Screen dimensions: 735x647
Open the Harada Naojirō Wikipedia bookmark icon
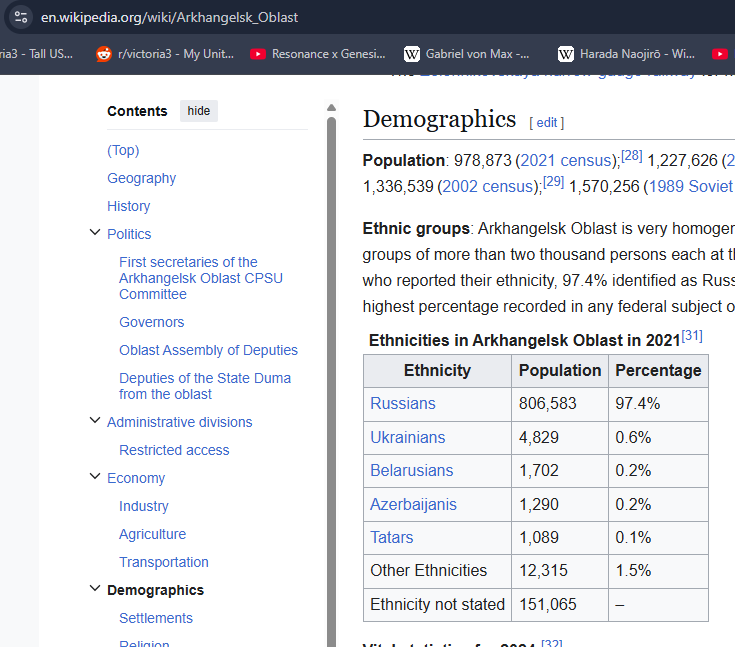click(x=566, y=54)
